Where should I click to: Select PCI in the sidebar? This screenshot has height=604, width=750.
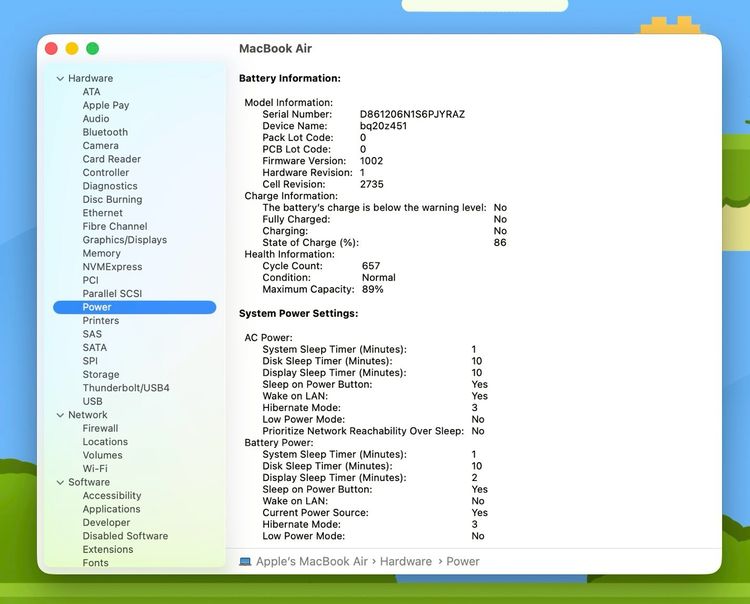[x=90, y=280]
